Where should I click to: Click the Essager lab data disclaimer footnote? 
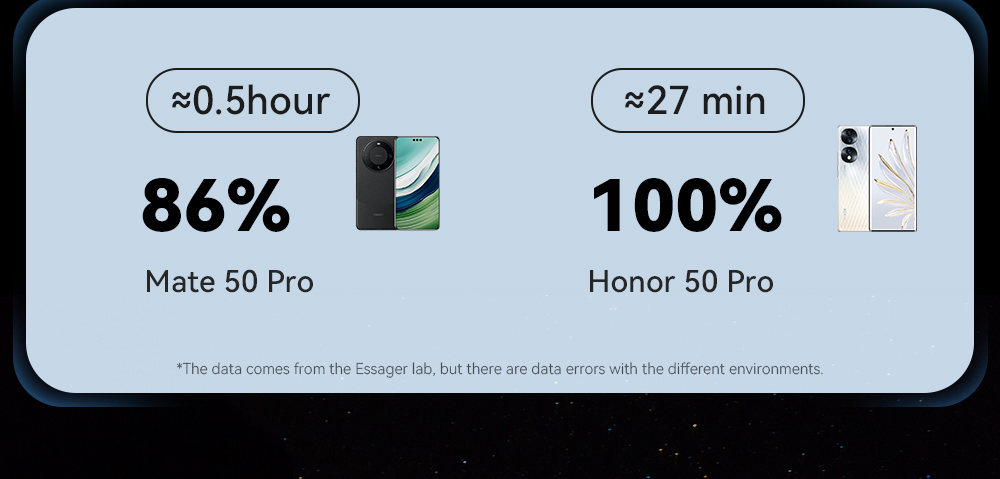[x=499, y=369]
